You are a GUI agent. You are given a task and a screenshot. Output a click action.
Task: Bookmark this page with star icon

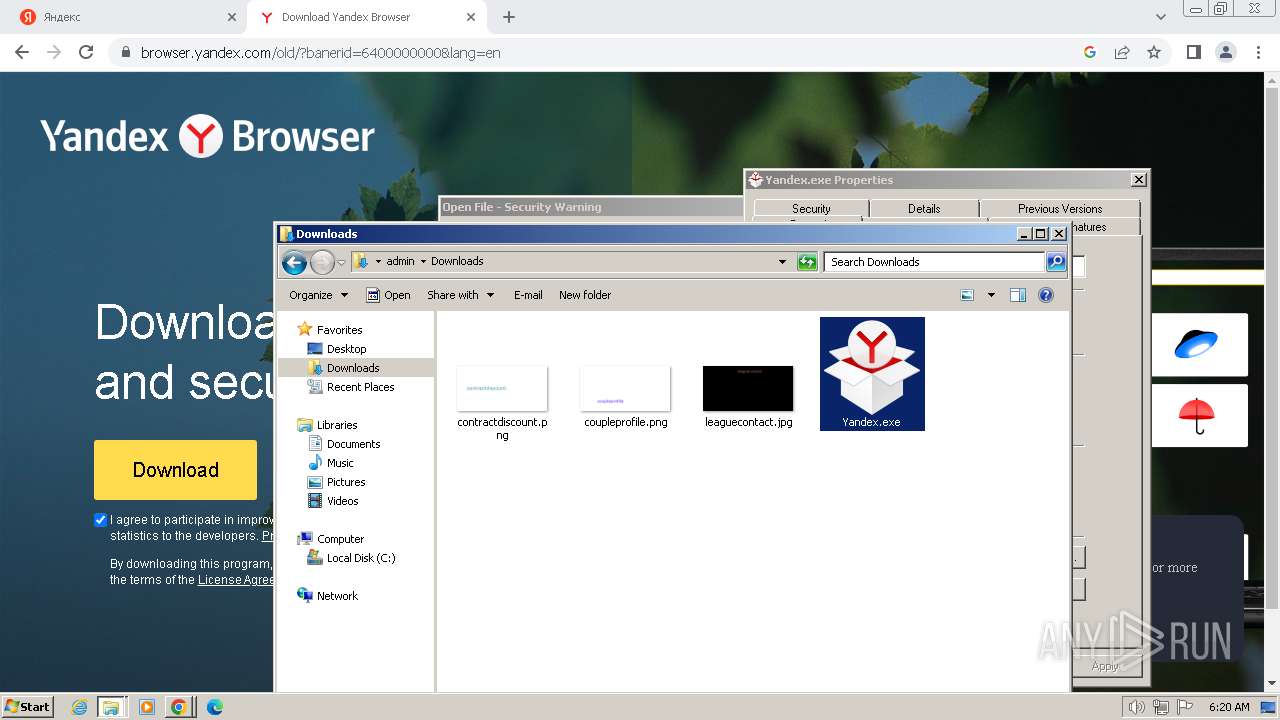(1154, 52)
